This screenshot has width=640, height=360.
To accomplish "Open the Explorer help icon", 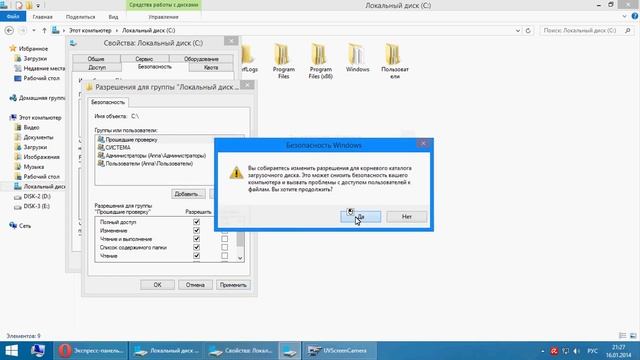I will (635, 16).
